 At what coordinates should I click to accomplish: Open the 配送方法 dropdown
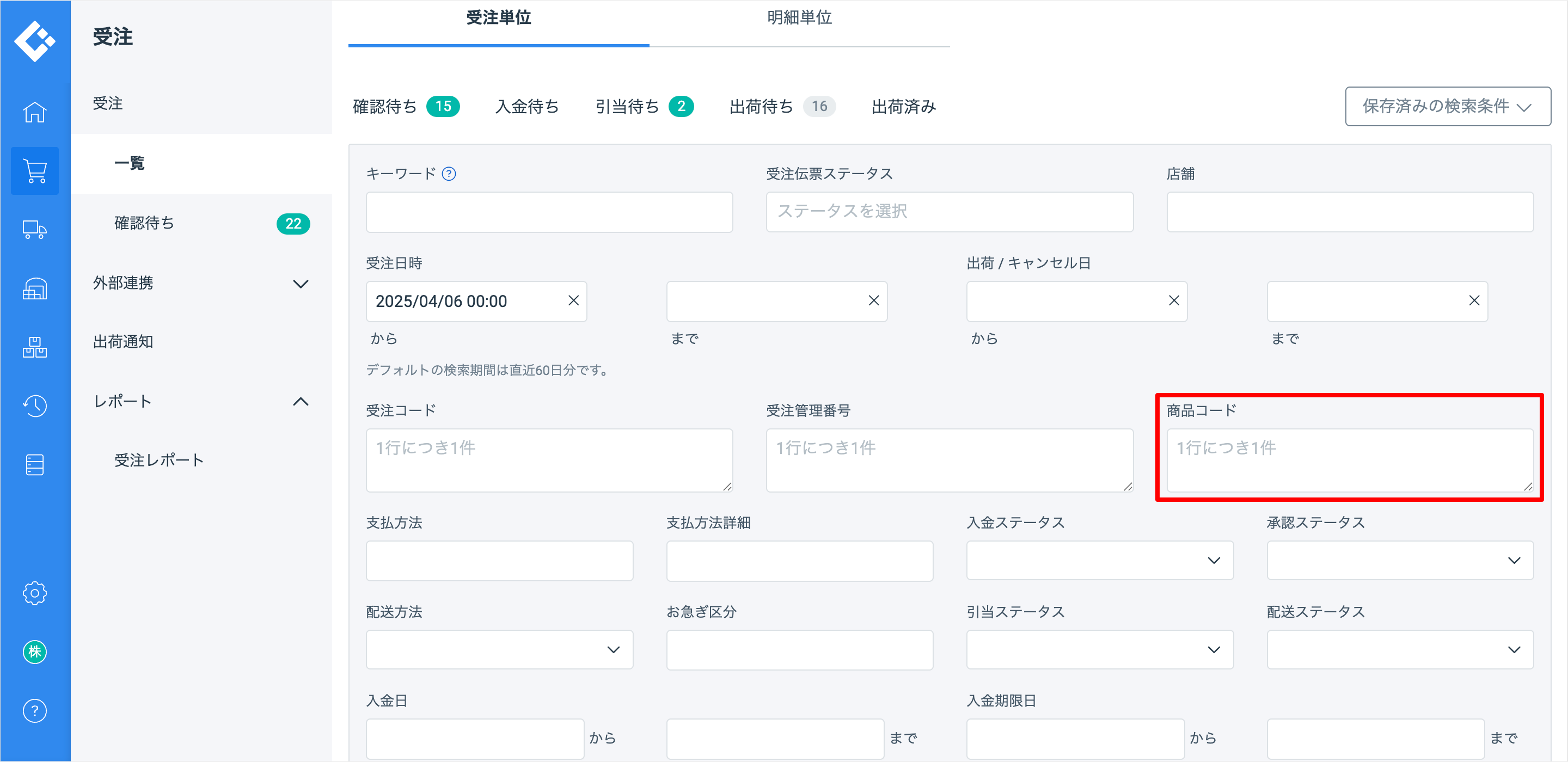[499, 650]
